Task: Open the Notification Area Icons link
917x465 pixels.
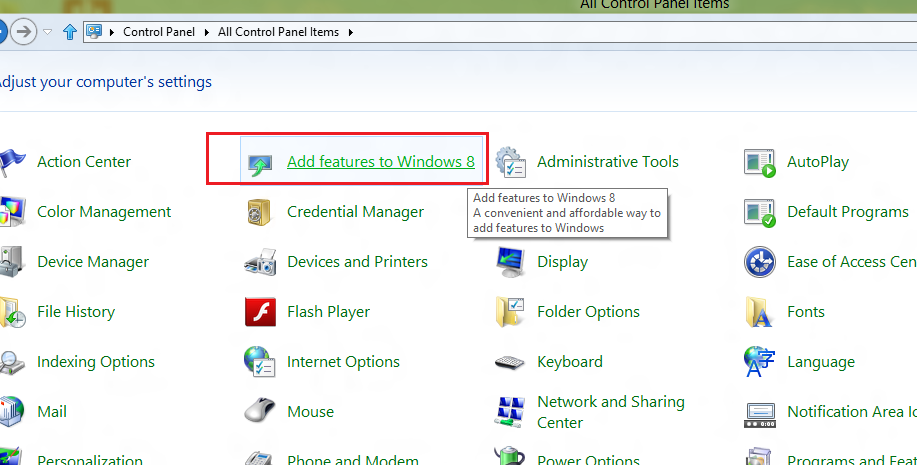Action: pyautogui.click(x=852, y=412)
